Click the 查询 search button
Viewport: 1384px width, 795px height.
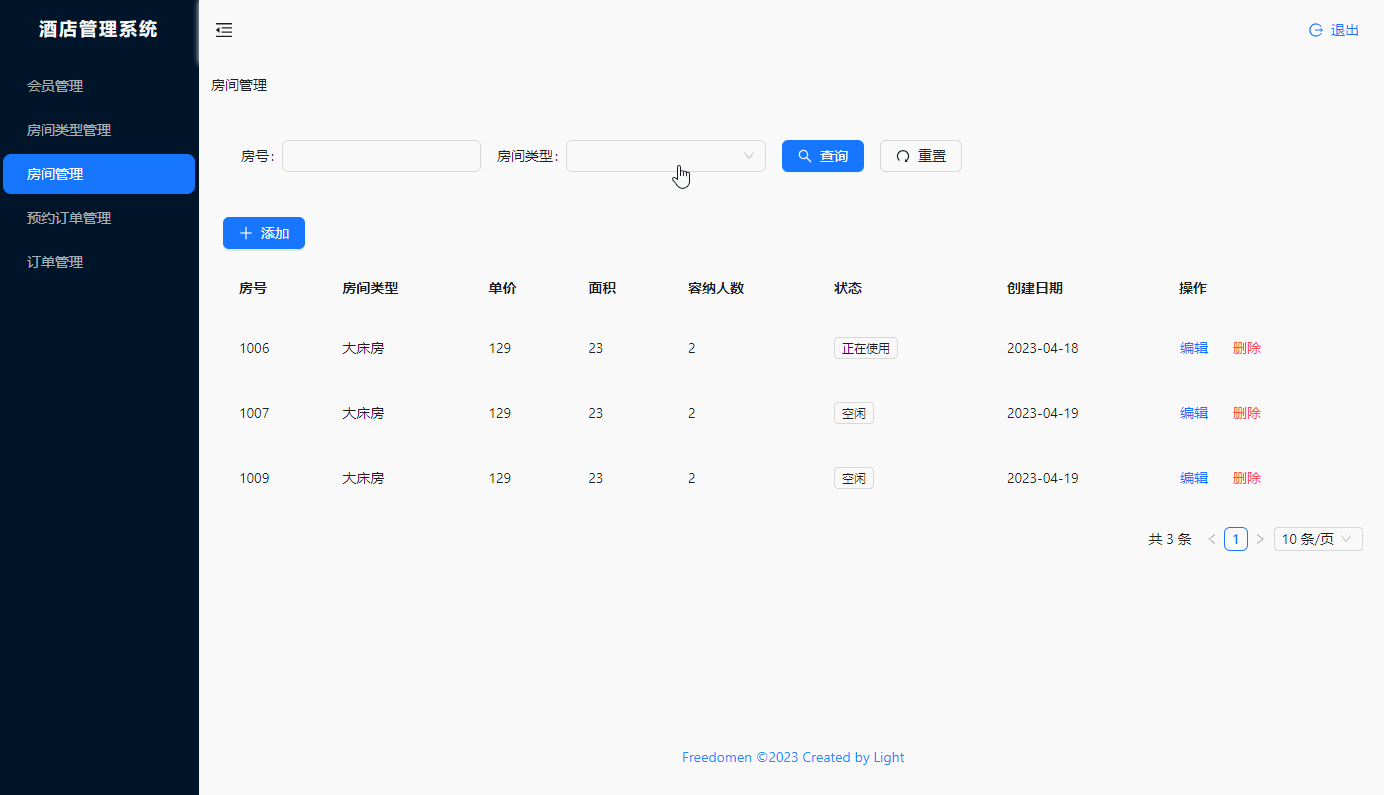tap(823, 156)
